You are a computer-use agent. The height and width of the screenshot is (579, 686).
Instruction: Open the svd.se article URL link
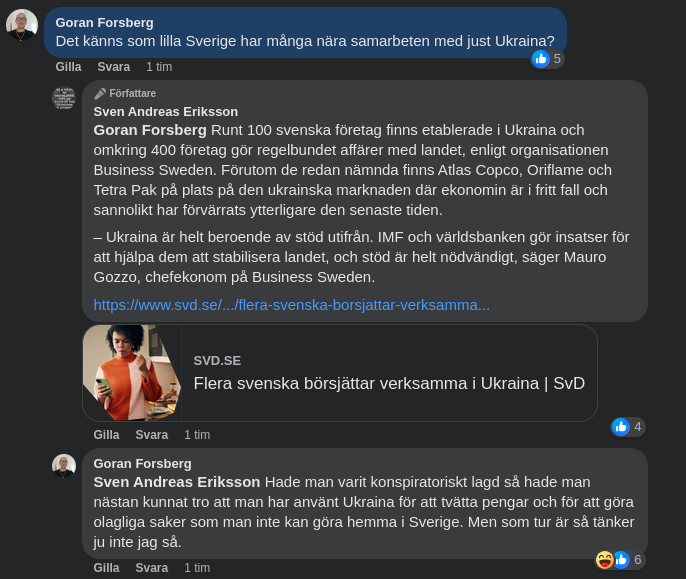(291, 304)
